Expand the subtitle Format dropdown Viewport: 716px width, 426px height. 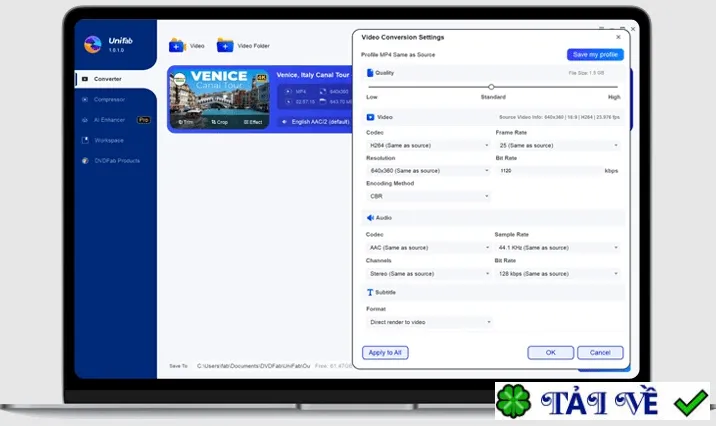(x=429, y=322)
